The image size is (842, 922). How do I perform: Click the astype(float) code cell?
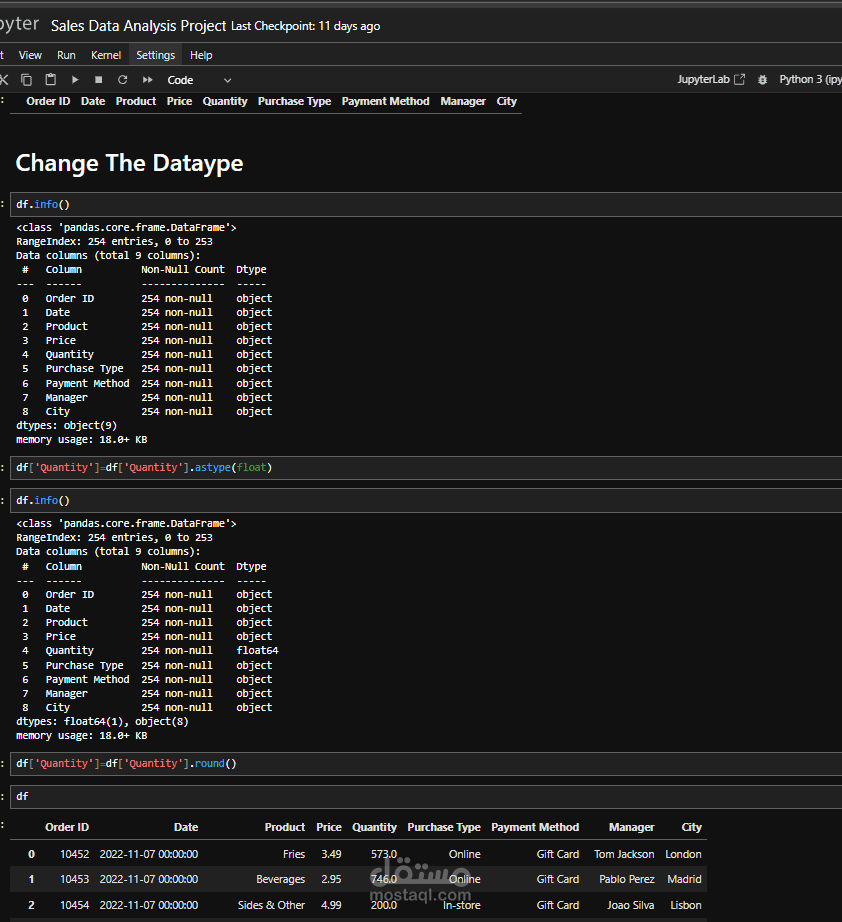point(426,468)
